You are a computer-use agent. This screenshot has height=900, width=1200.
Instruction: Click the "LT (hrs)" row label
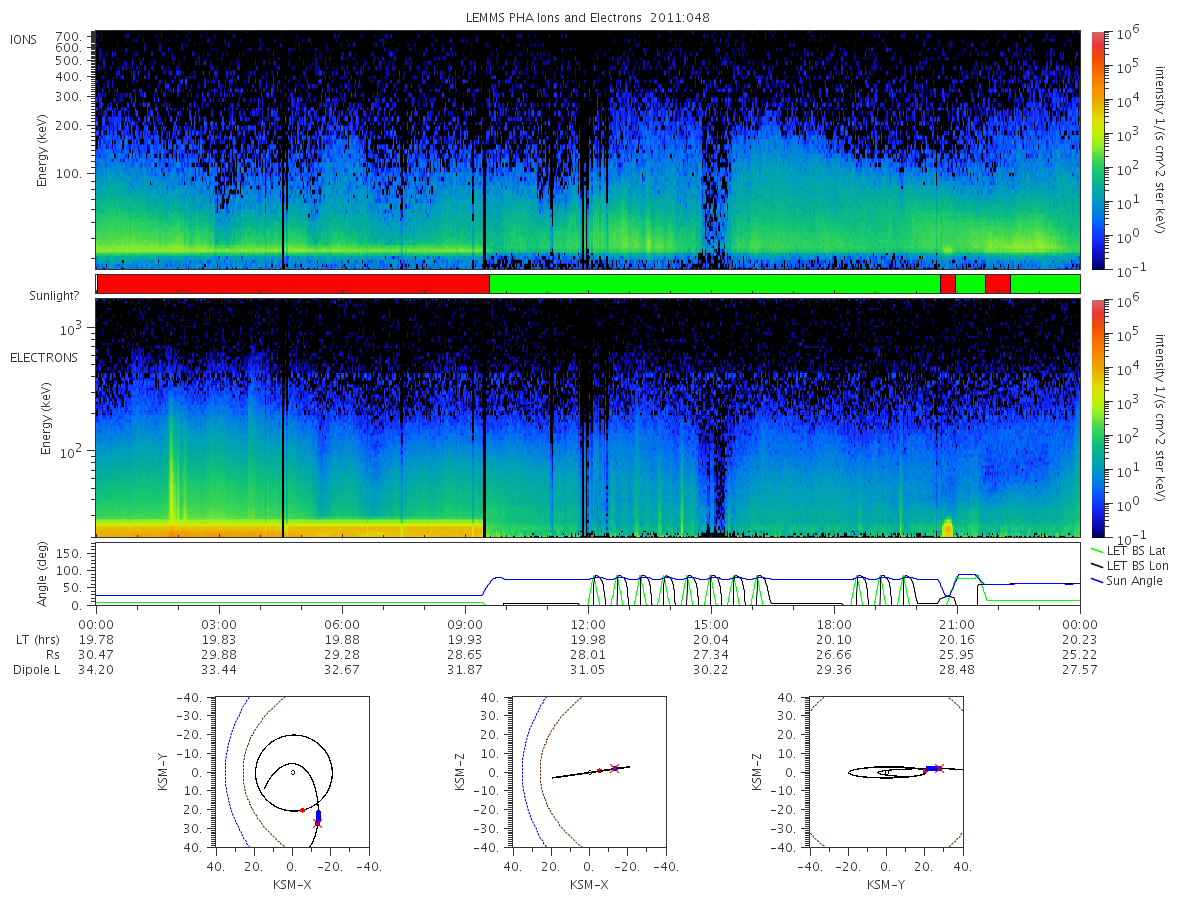(38, 640)
